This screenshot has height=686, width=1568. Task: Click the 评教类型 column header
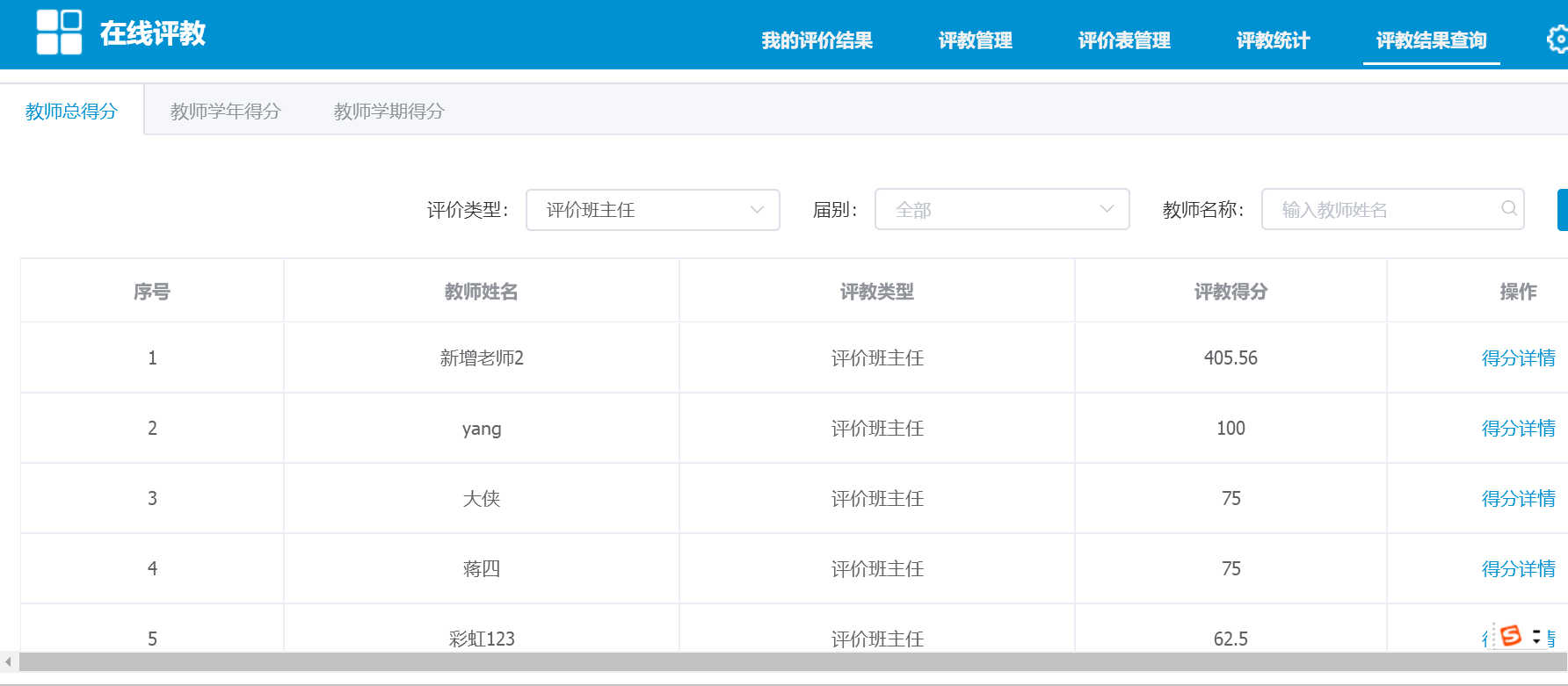(x=877, y=292)
